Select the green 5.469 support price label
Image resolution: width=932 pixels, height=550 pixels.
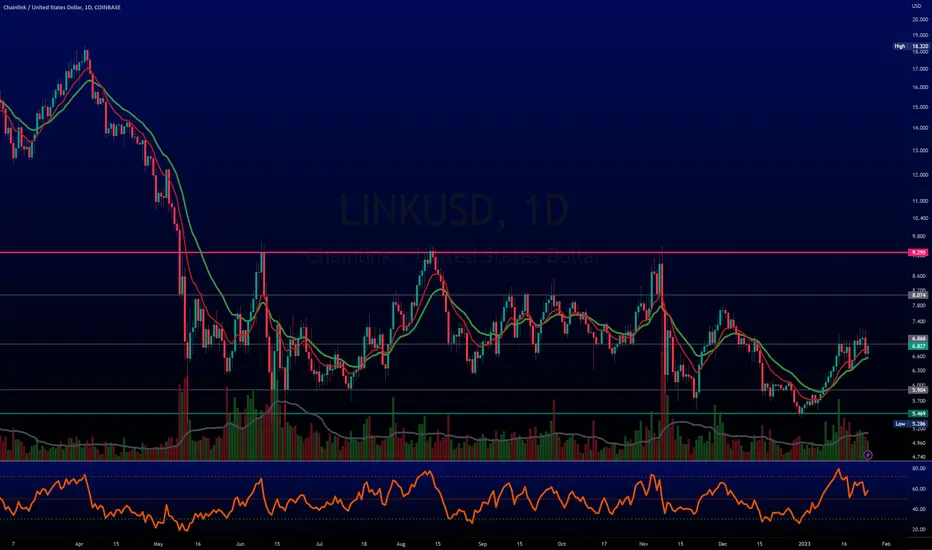coord(918,413)
